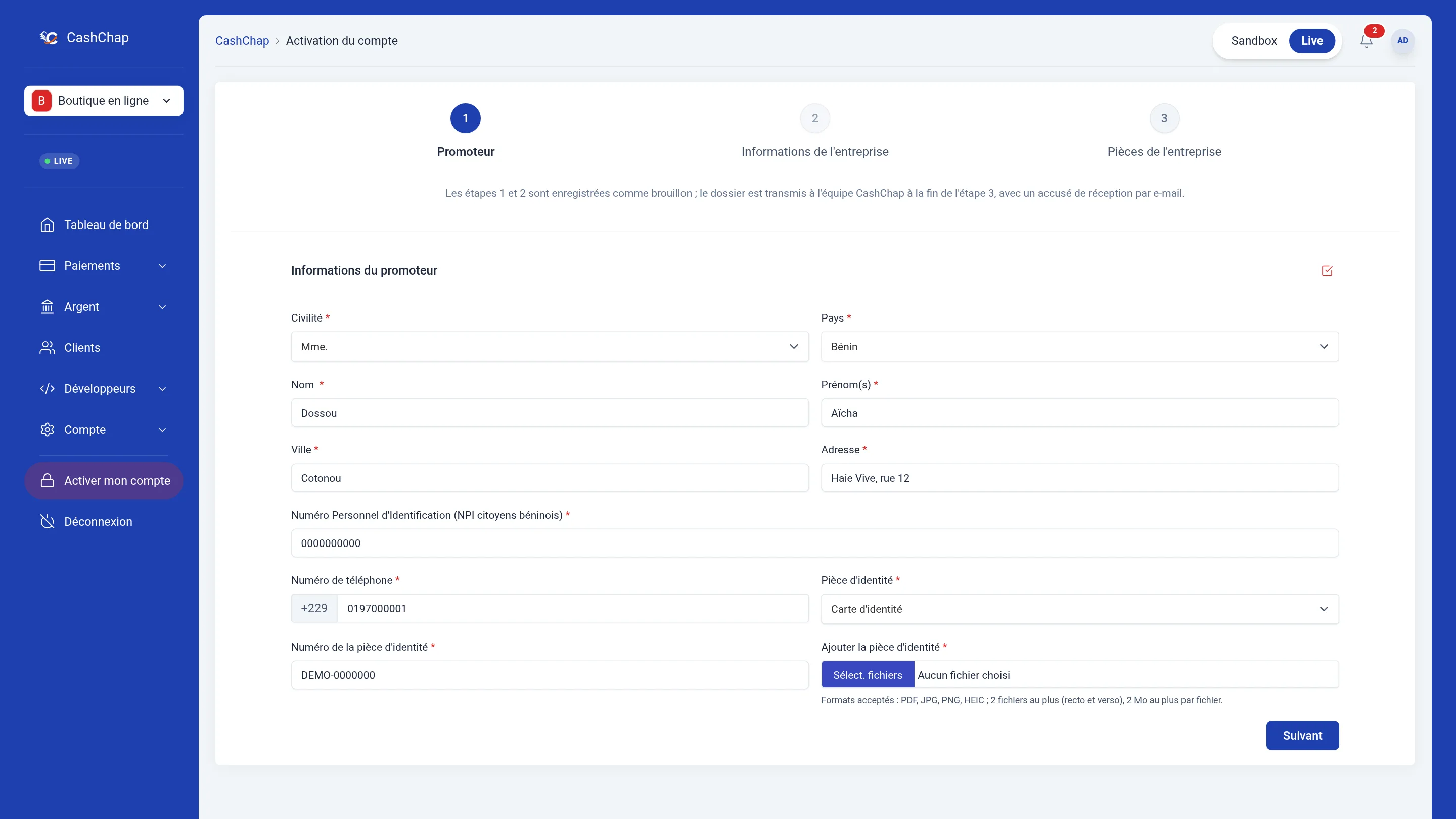This screenshot has height=819, width=1456.
Task: Expand the Argent submenu chevron
Action: 162,307
